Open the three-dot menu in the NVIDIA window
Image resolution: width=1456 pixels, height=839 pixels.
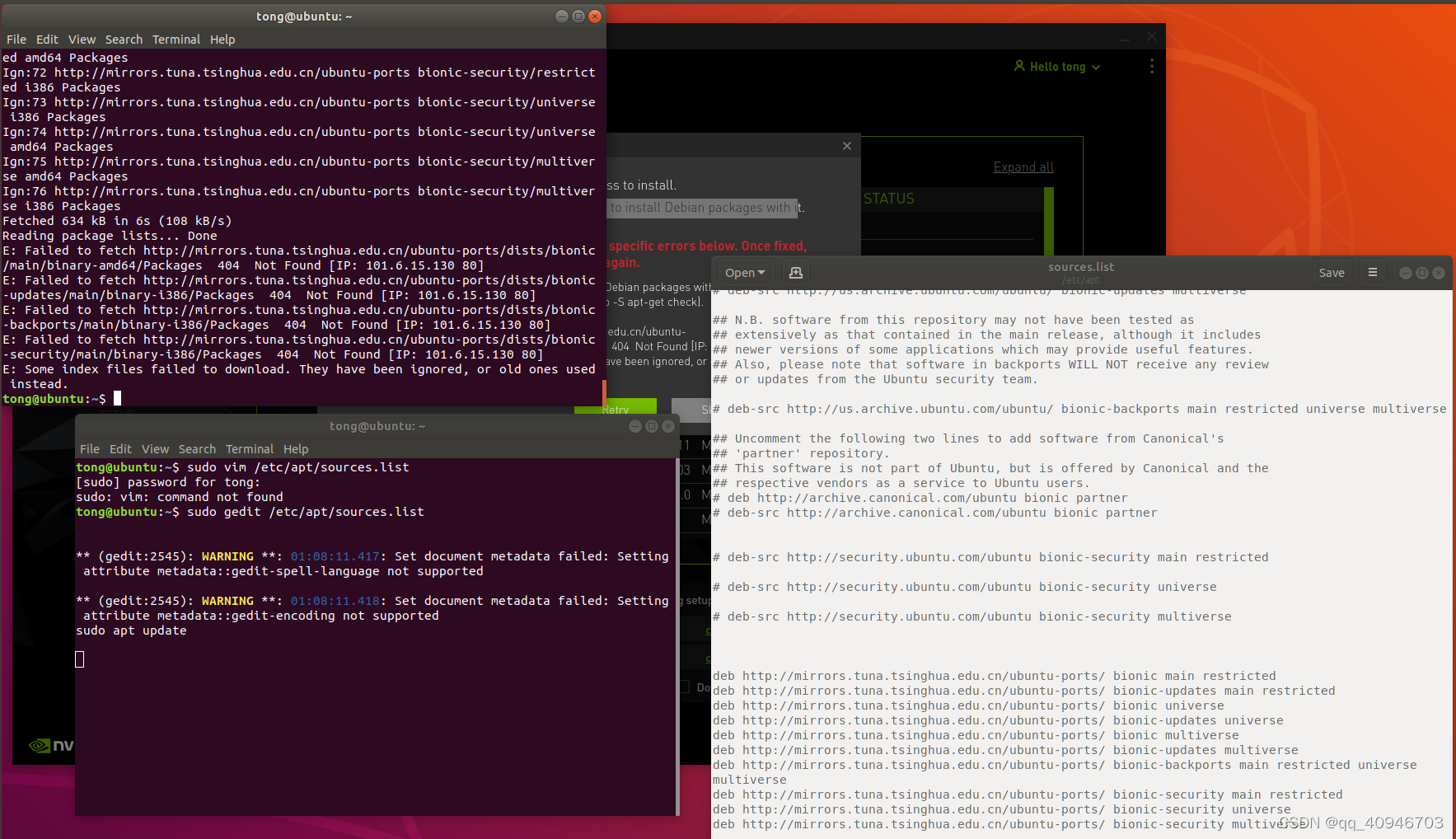(1151, 66)
